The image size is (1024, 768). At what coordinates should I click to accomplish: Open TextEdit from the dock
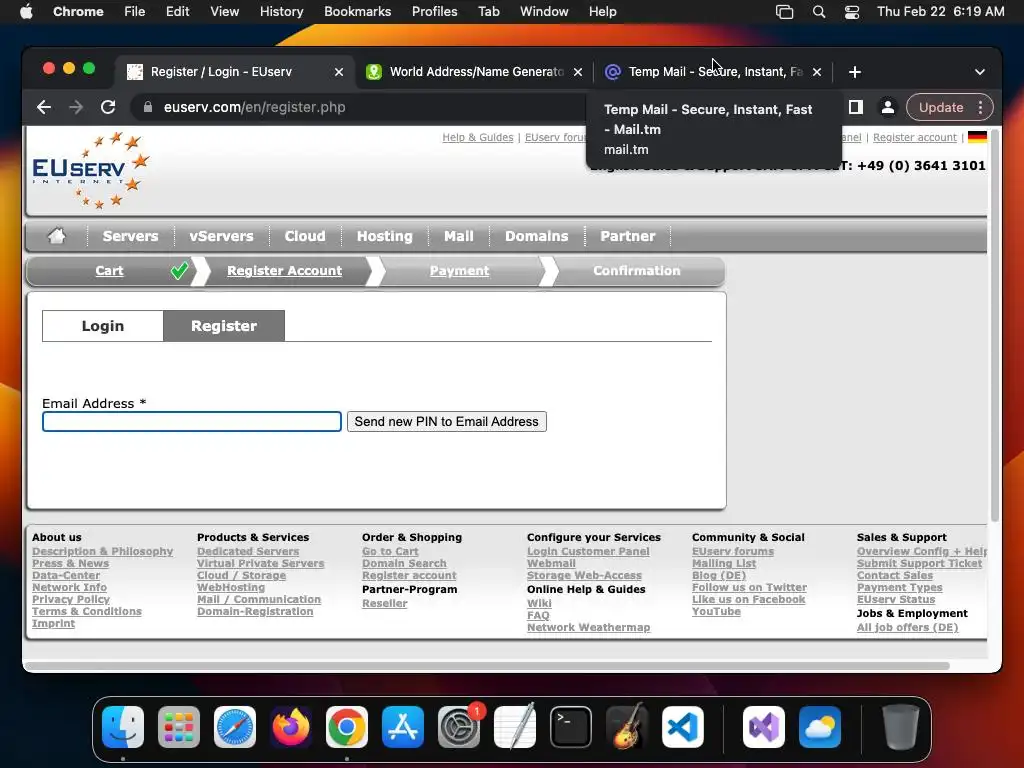pos(515,727)
